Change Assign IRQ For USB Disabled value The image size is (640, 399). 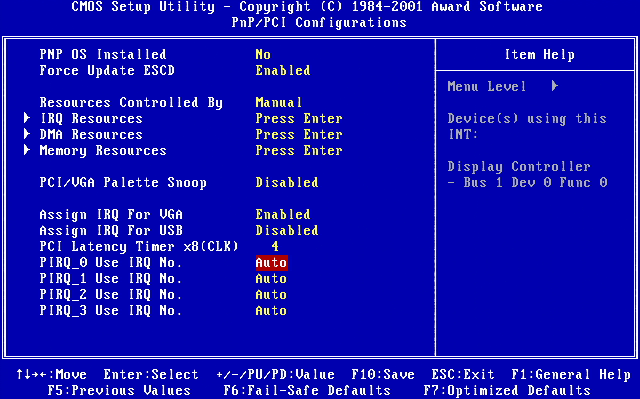(x=287, y=231)
